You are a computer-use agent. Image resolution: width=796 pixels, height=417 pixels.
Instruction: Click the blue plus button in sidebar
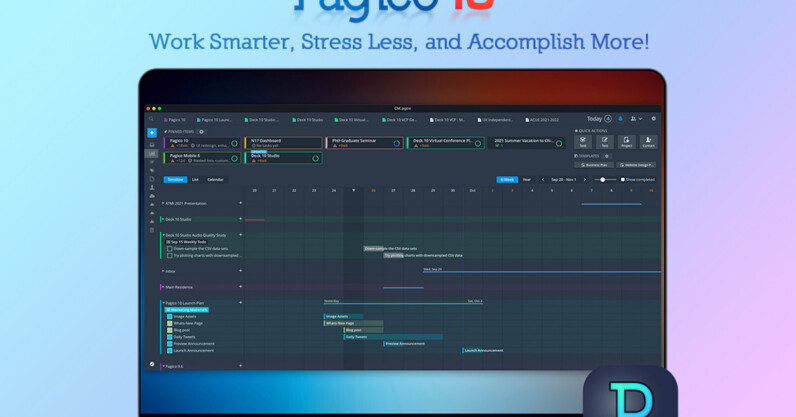pyautogui.click(x=152, y=132)
